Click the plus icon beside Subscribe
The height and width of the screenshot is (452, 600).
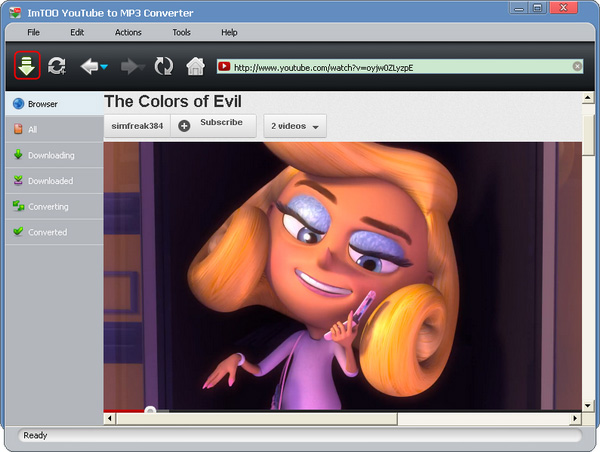184,126
